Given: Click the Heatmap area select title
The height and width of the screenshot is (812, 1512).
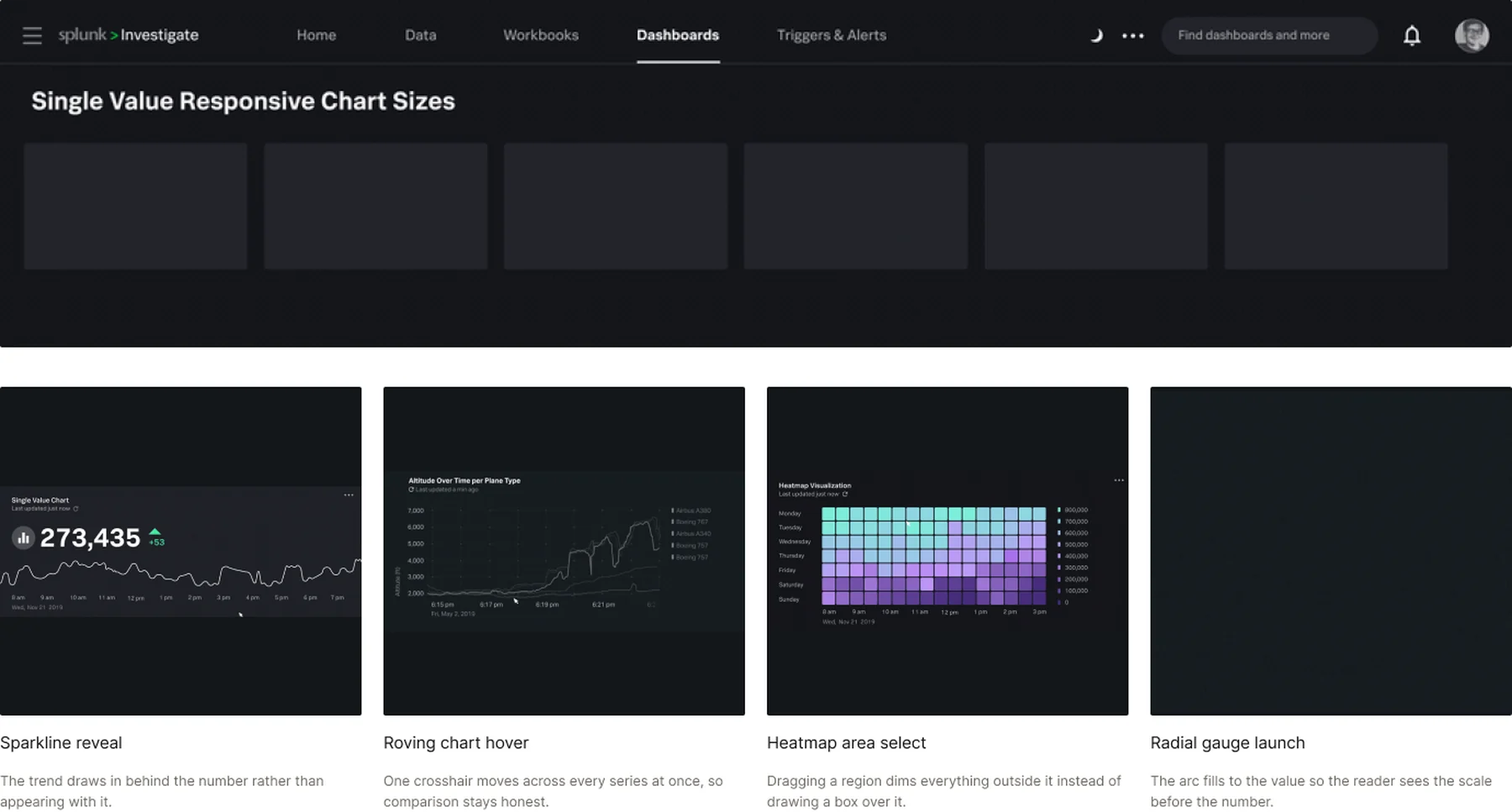Looking at the screenshot, I should [847, 743].
